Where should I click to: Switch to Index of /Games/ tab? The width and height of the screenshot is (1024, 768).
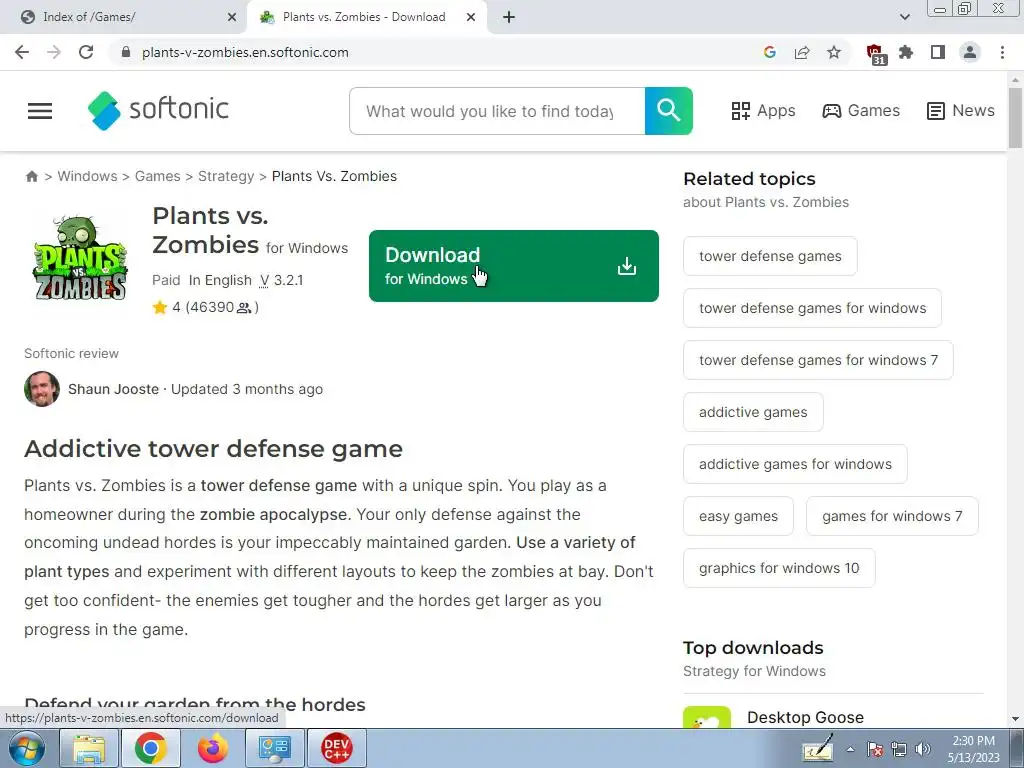(123, 17)
